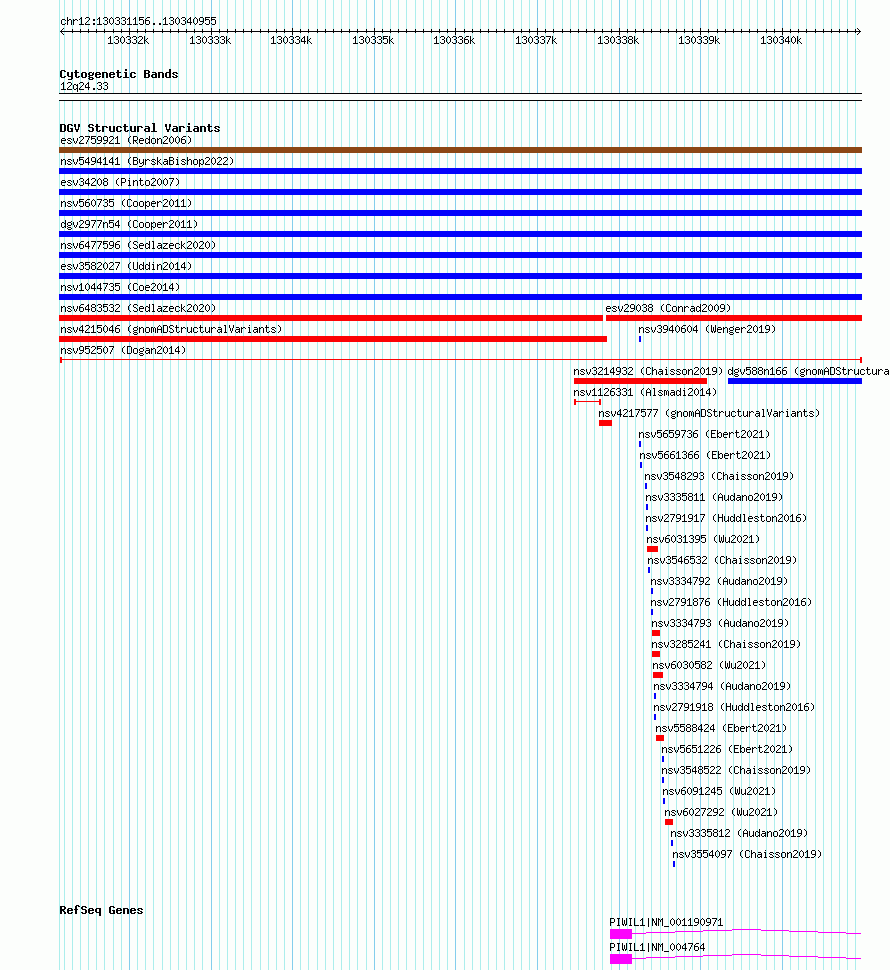This screenshot has width=890, height=970.
Task: Select nsv2791917 (Huddleston2016) label
Action: pyautogui.click(x=726, y=519)
